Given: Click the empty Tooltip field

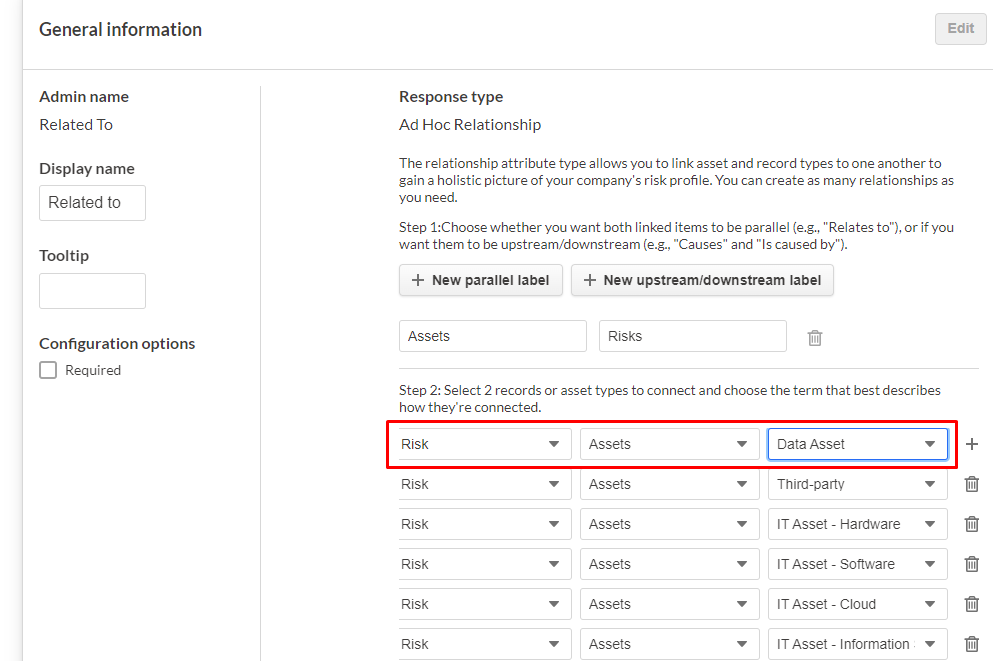Looking at the screenshot, I should tap(92, 291).
